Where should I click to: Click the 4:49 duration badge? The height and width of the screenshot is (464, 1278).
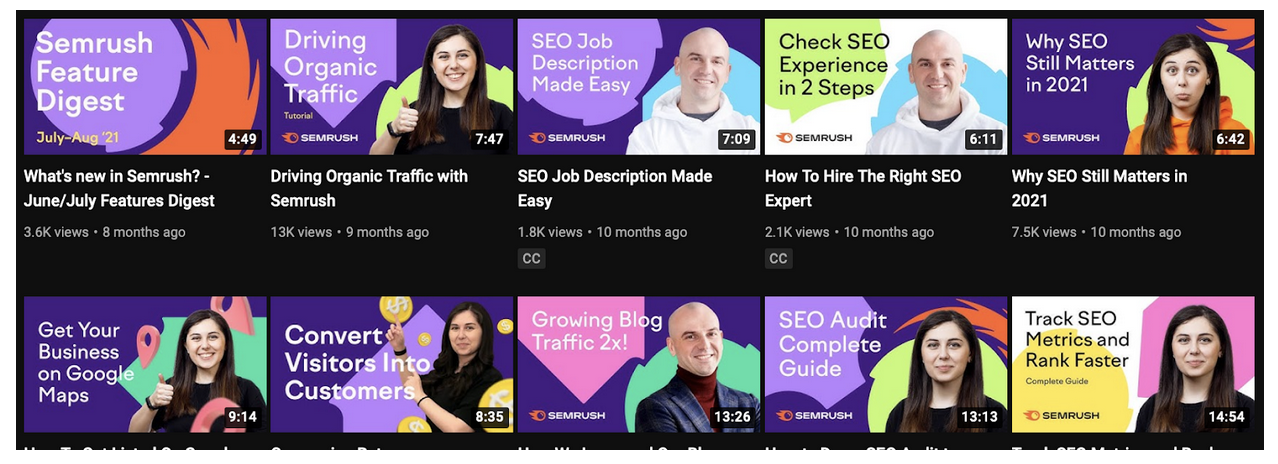(242, 139)
